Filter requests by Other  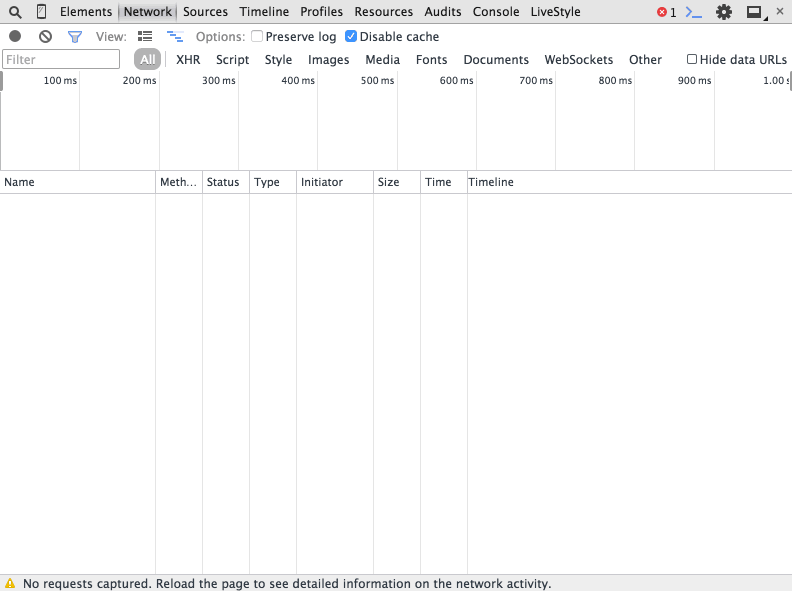coord(645,60)
